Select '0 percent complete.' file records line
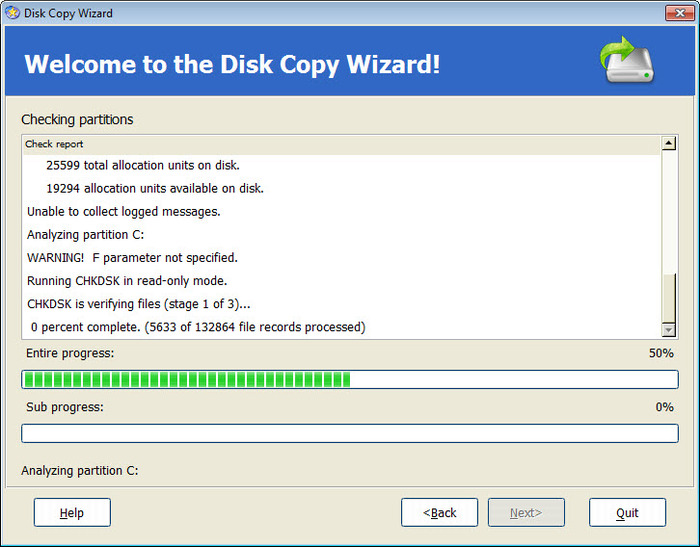This screenshot has width=700, height=547. [198, 327]
